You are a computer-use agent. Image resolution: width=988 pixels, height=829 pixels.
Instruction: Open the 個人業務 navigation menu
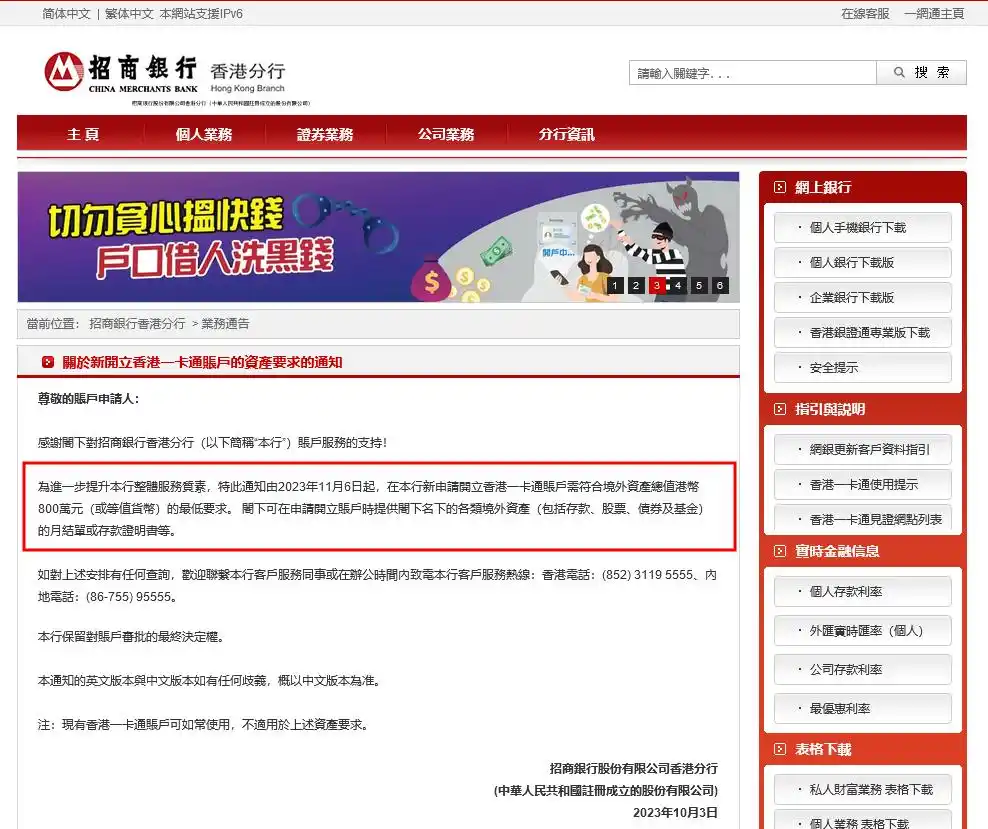pyautogui.click(x=204, y=135)
